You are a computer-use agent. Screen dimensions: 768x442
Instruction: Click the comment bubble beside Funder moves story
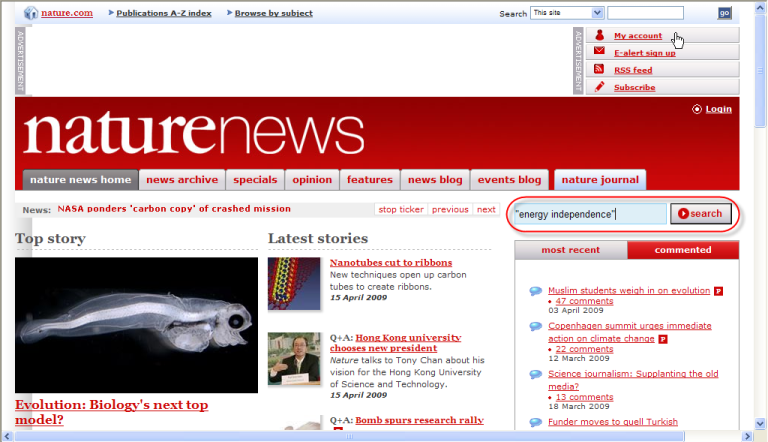pos(535,422)
